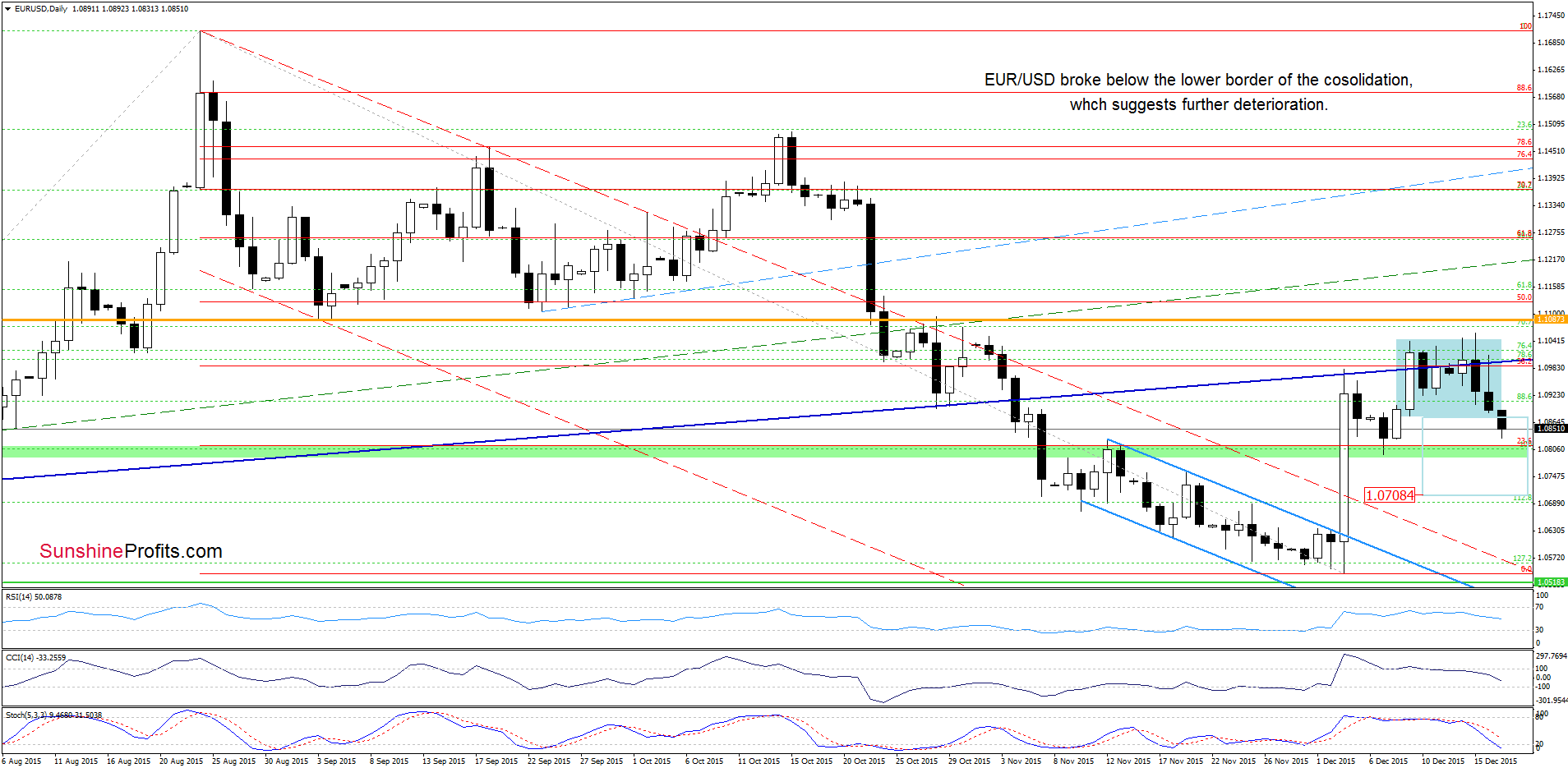Click the 1.05720 price axis label
This screenshot has width=1568, height=768.
tap(1551, 558)
